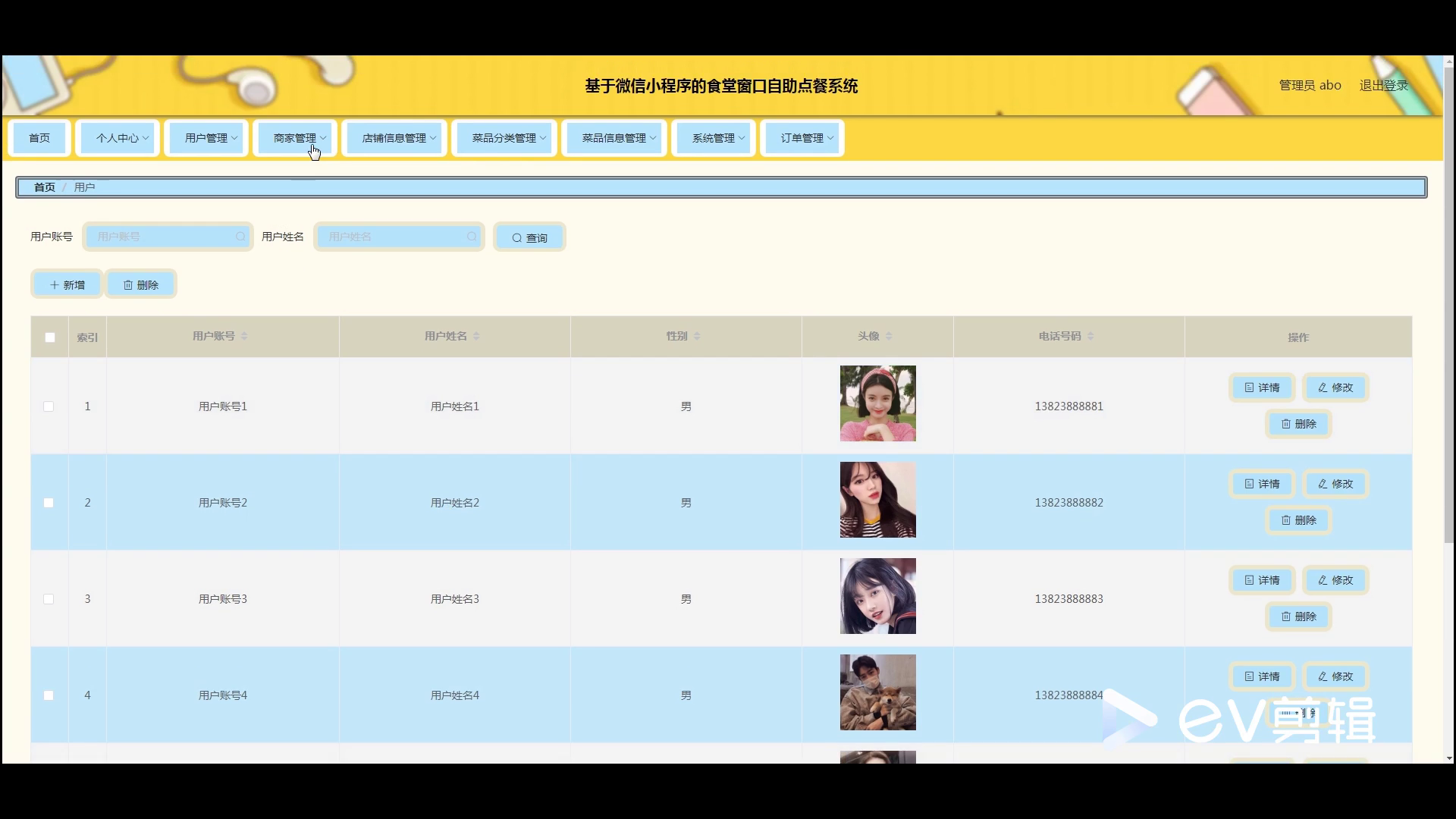Focus the 用户姓名 search field
The width and height of the screenshot is (1456, 819).
(x=398, y=237)
